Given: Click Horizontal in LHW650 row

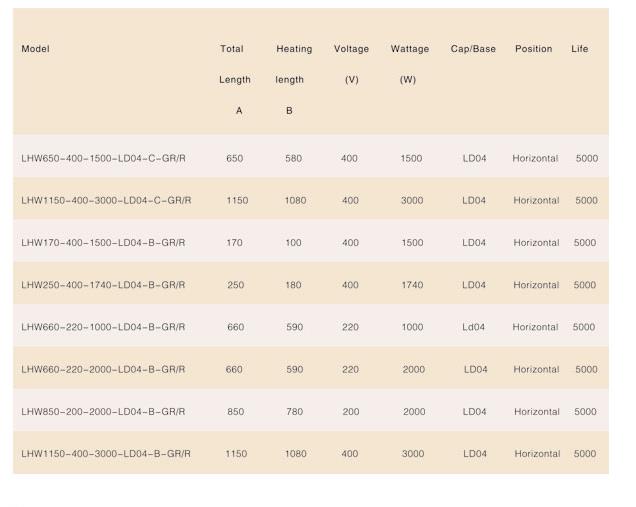Looking at the screenshot, I should click(535, 158).
